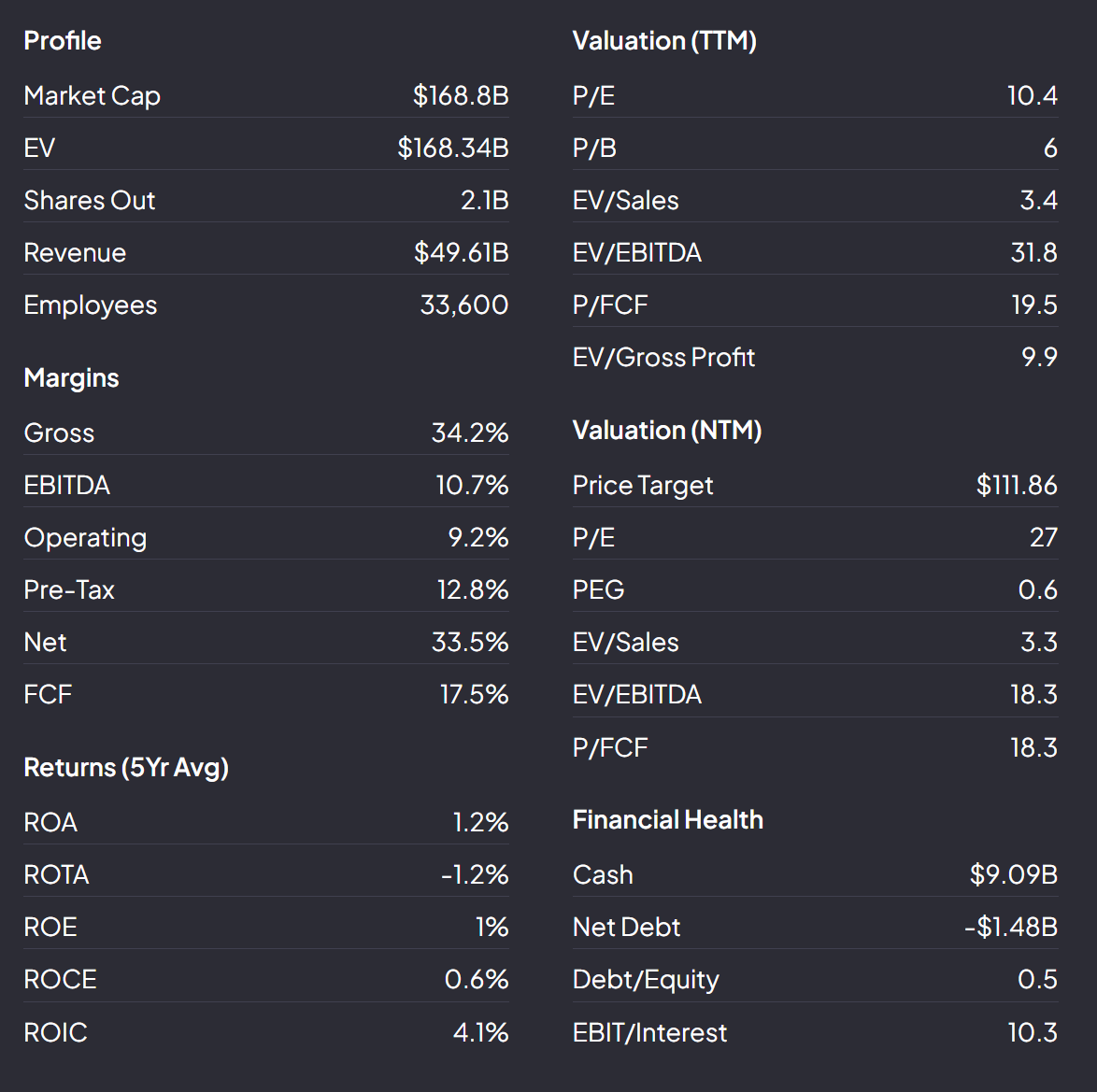Select the Shares Out row label

[x=90, y=200]
